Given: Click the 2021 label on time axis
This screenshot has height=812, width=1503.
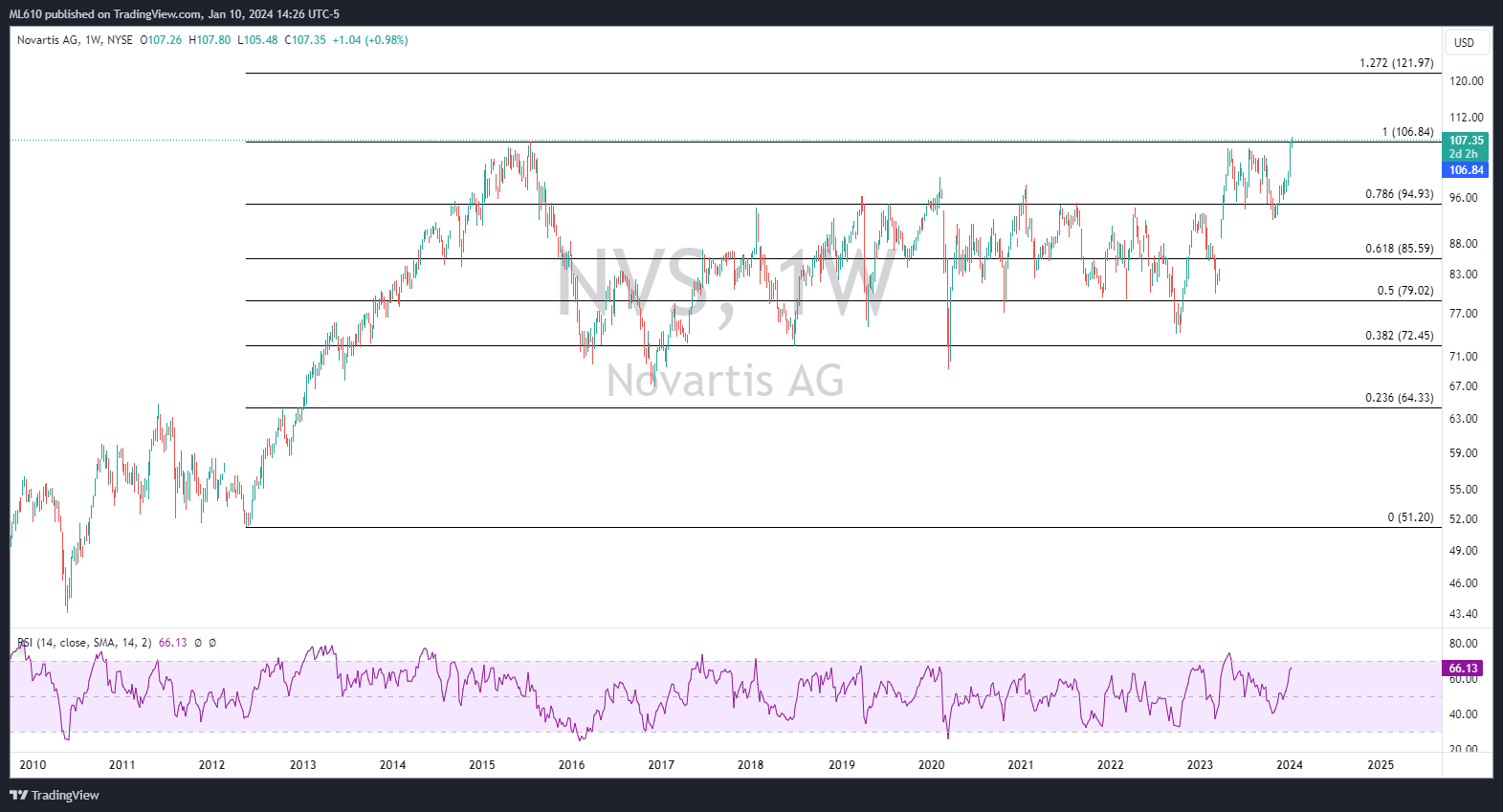Looking at the screenshot, I should point(1021,765).
